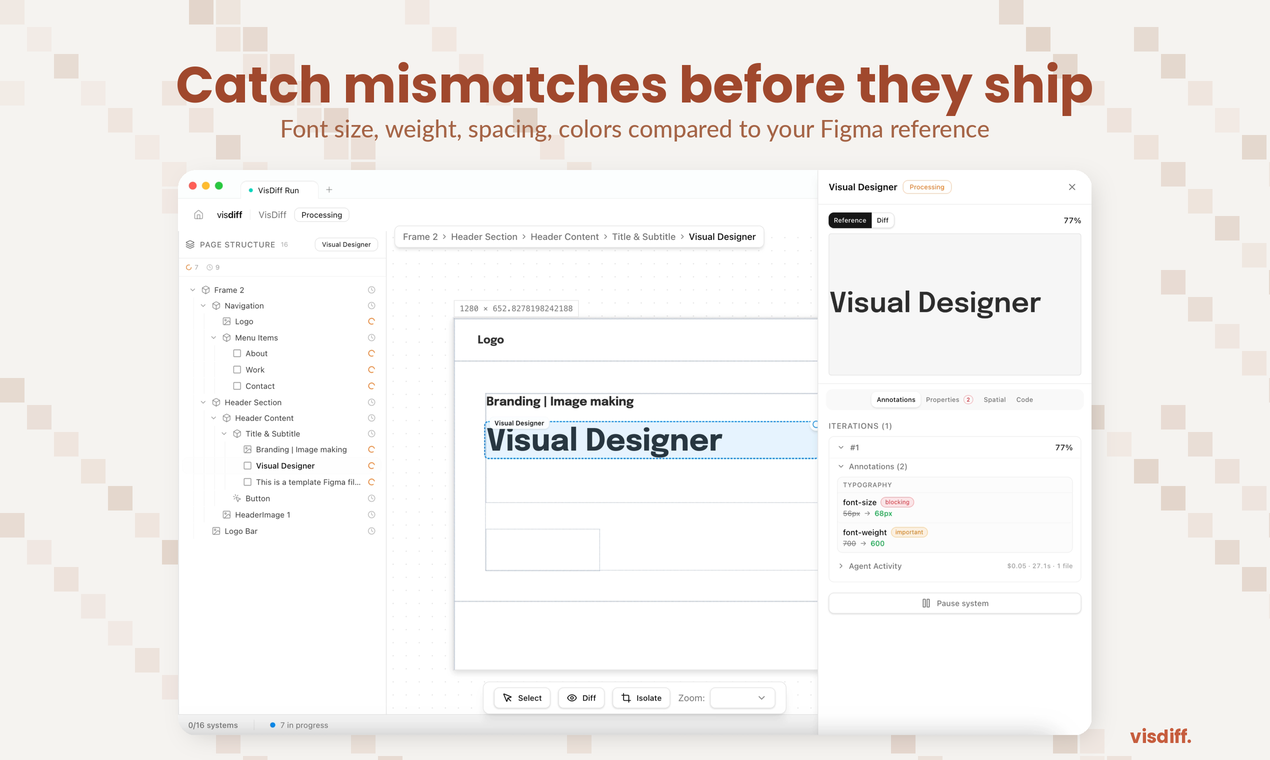This screenshot has width=1270, height=760.
Task: Click the Pause system button
Action: click(955, 604)
